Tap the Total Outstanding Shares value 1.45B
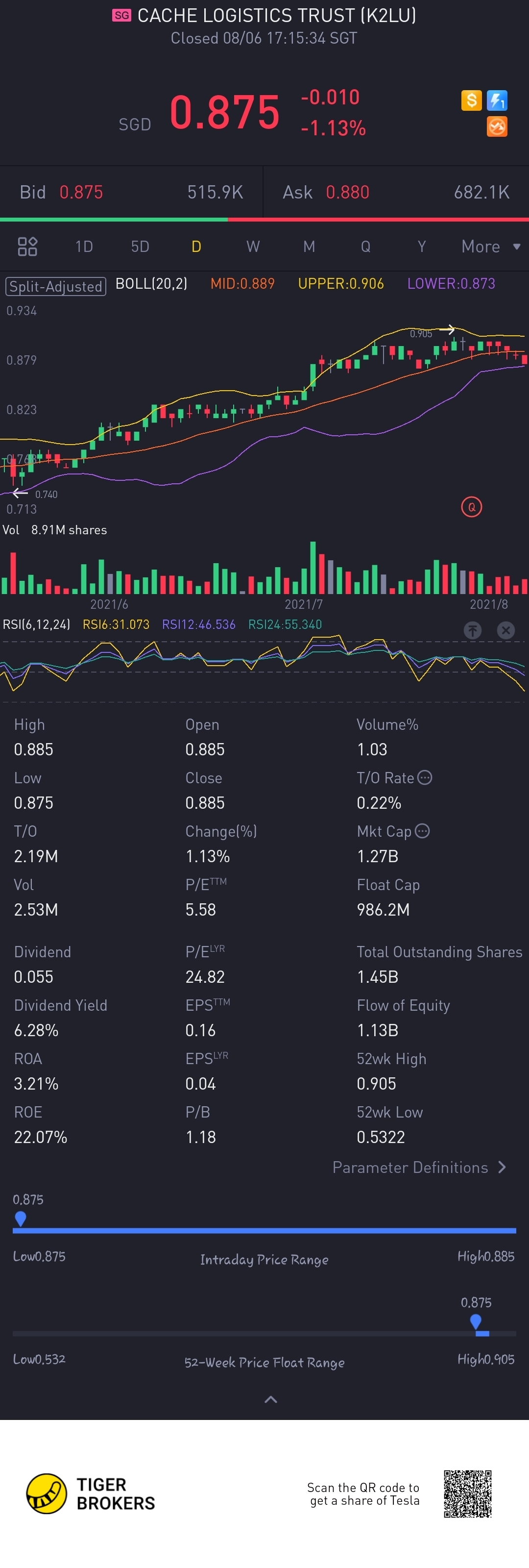 (378, 977)
